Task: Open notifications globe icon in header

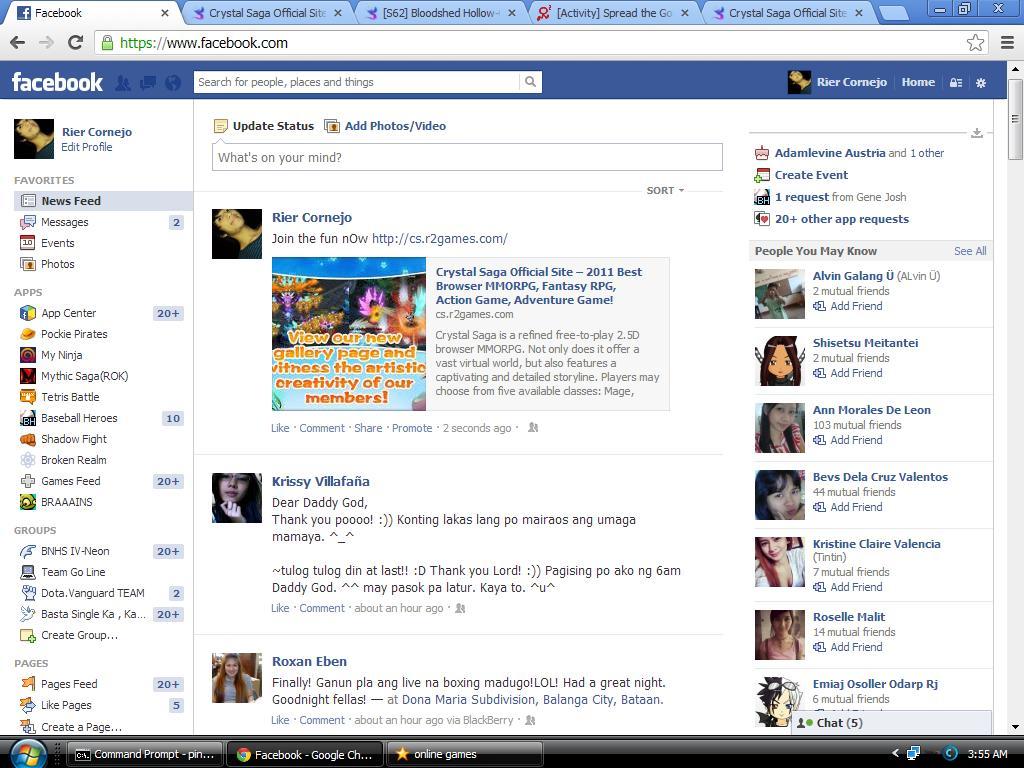Action: pyautogui.click(x=173, y=83)
